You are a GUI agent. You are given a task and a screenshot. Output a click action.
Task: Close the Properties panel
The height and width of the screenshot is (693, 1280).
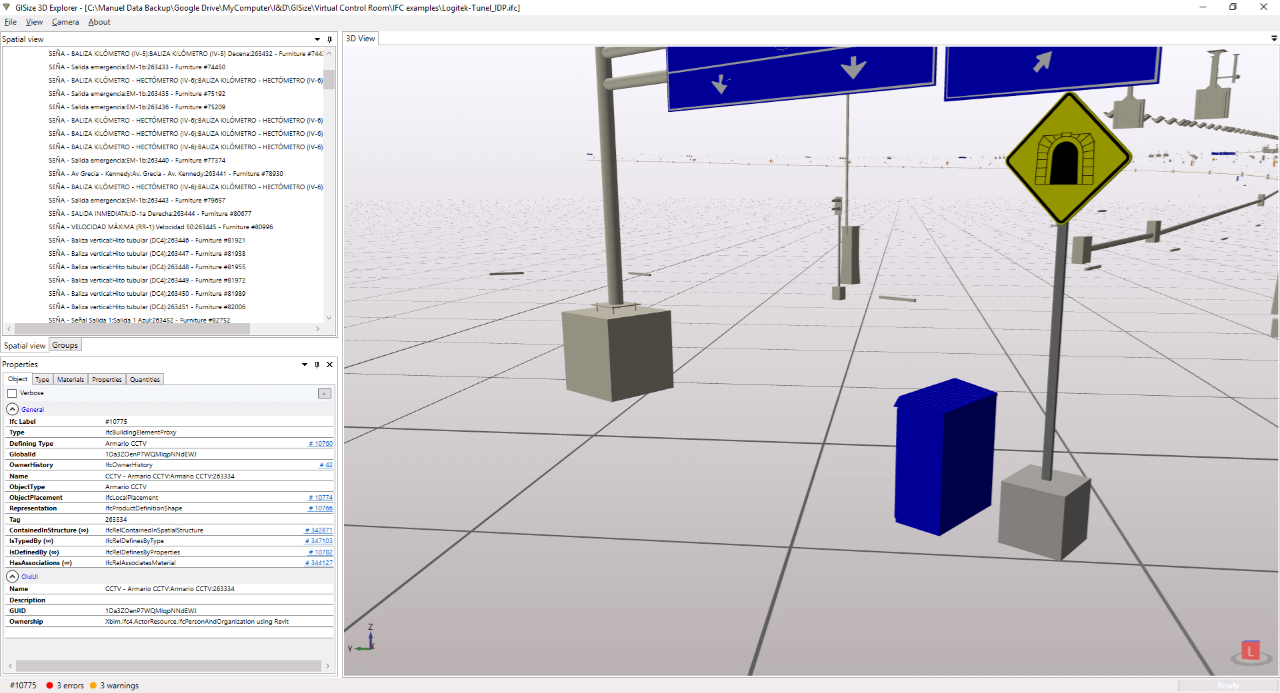coord(329,365)
